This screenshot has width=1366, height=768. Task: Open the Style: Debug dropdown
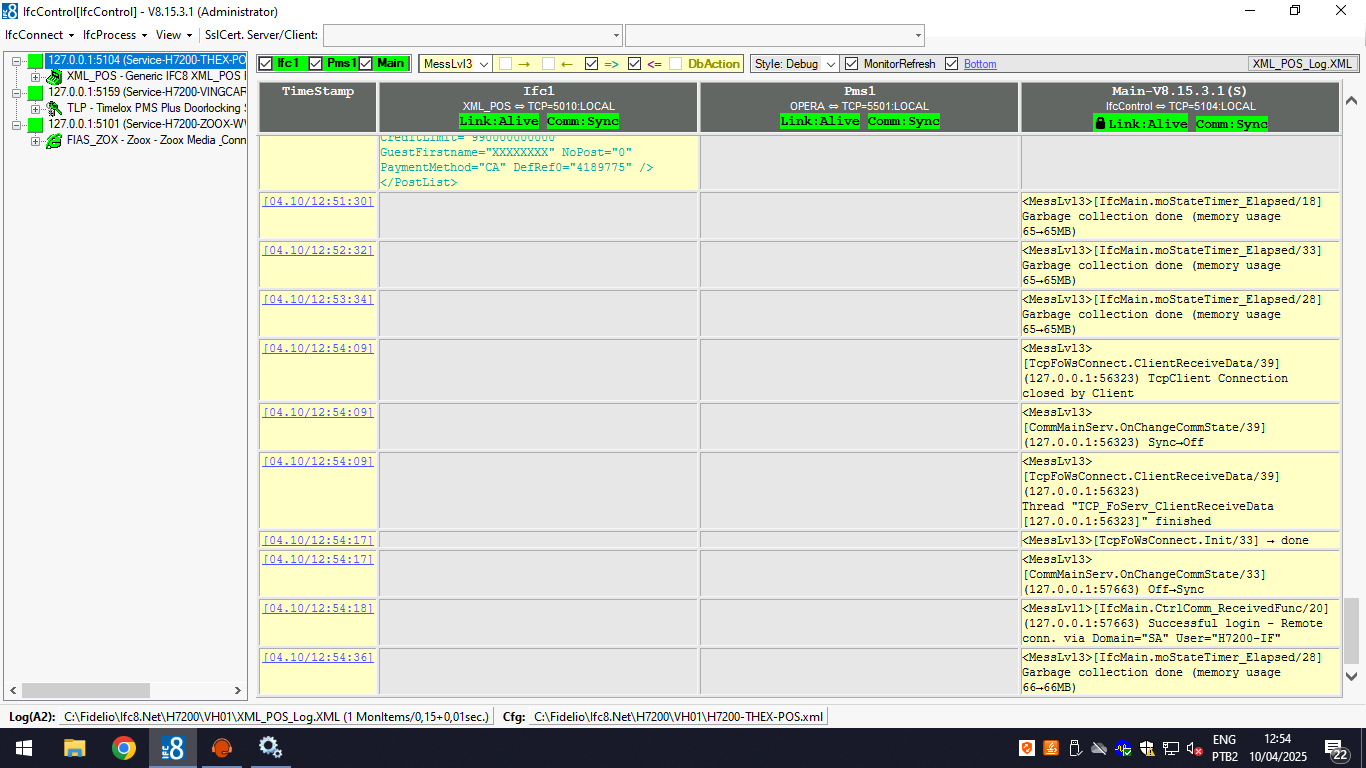pos(795,64)
